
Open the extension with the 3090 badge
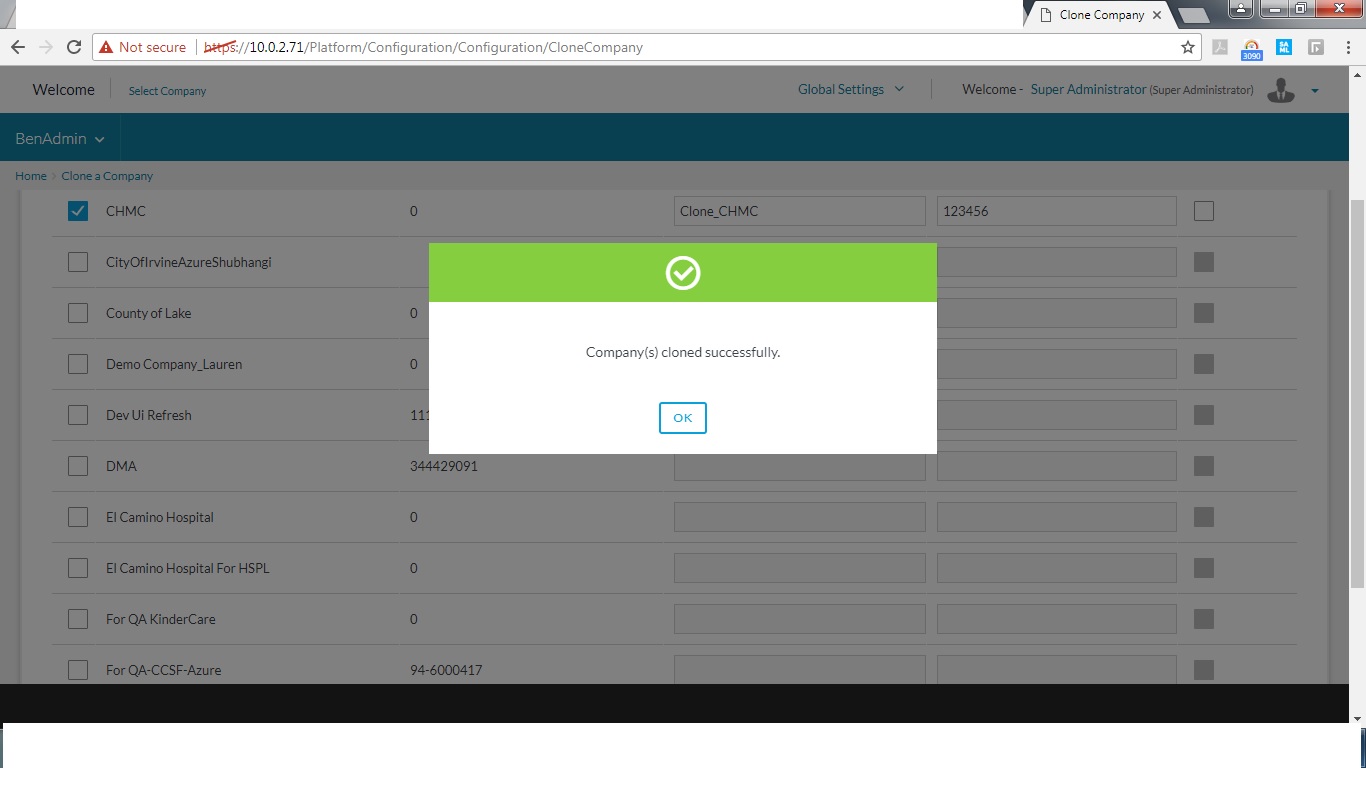[x=1252, y=48]
